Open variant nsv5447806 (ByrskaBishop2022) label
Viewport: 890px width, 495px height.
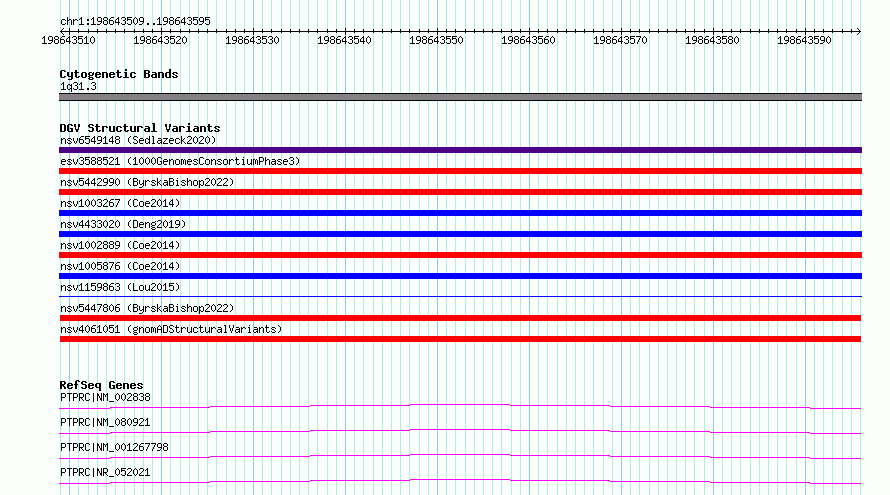147,308
